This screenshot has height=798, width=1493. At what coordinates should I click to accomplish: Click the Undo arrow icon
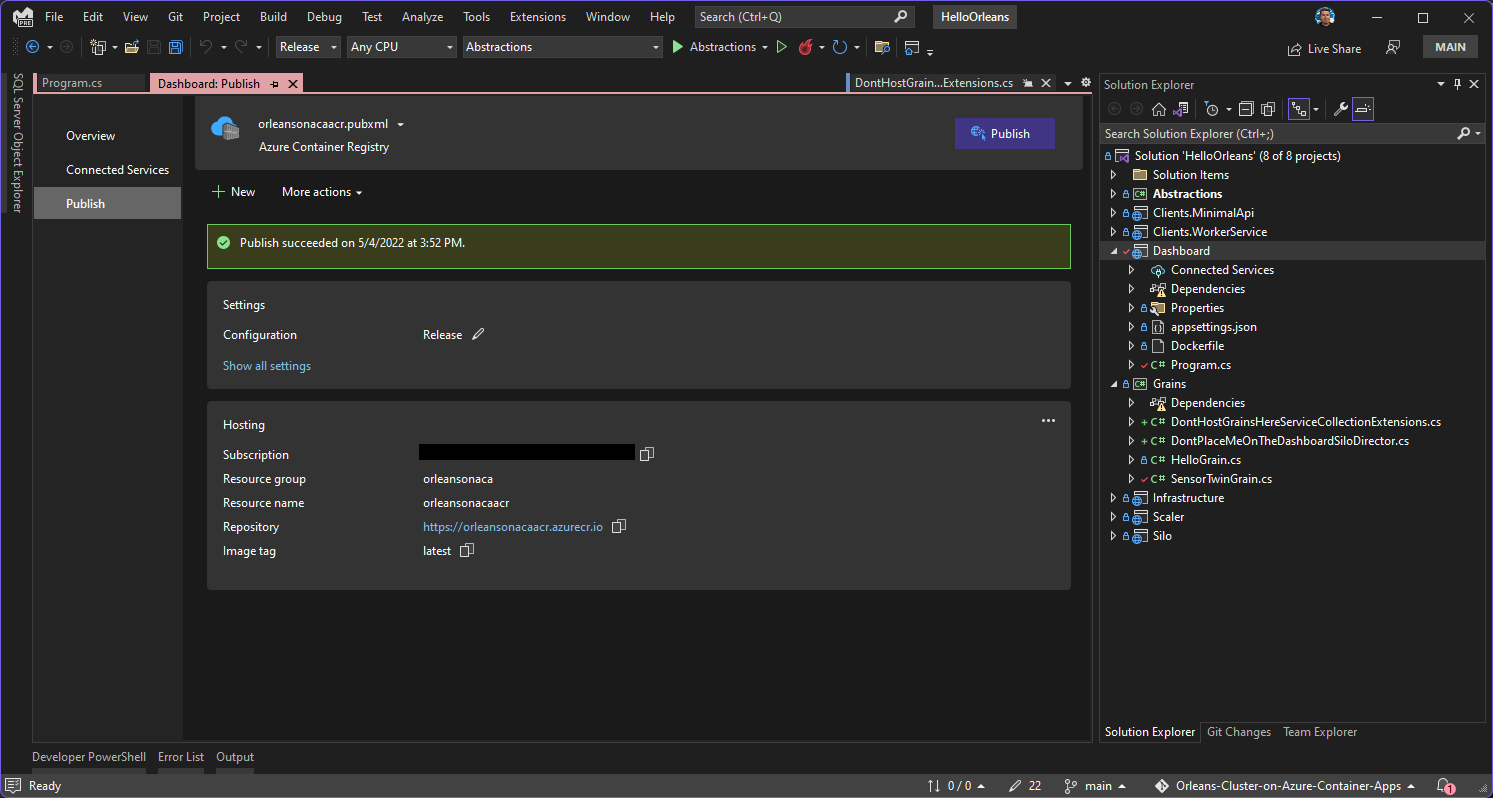tap(206, 47)
